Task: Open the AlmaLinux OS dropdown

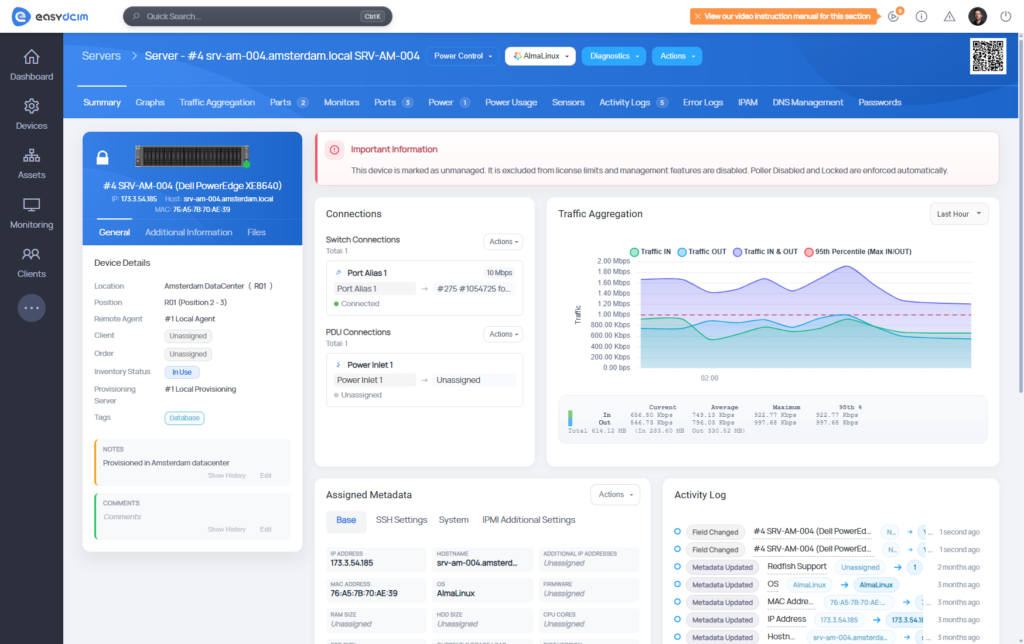Action: (x=540, y=56)
